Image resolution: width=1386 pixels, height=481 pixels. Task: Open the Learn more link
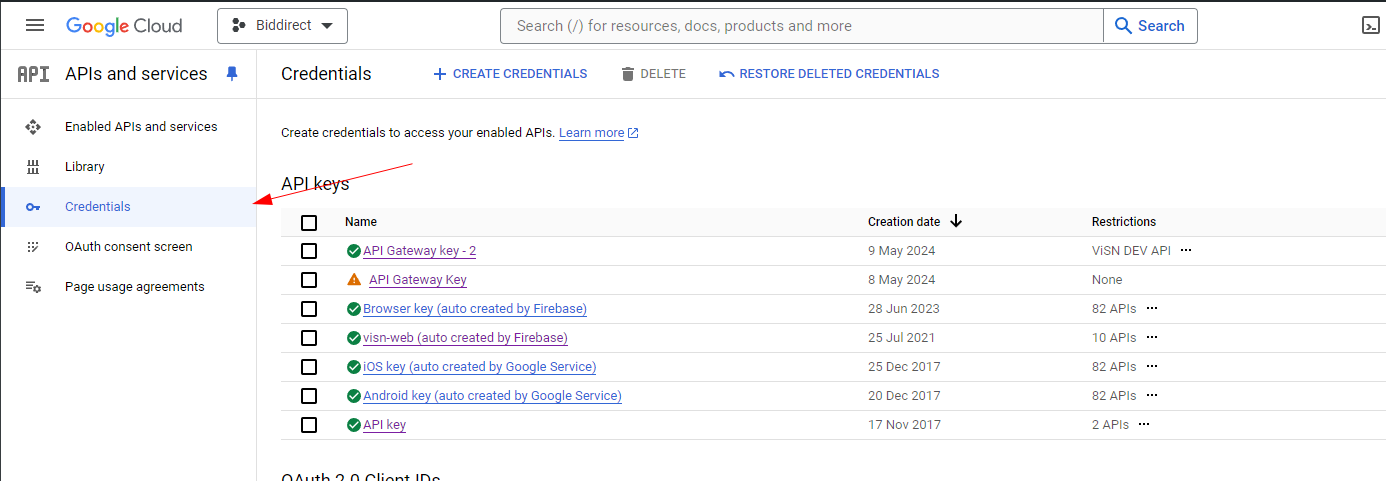(x=599, y=133)
